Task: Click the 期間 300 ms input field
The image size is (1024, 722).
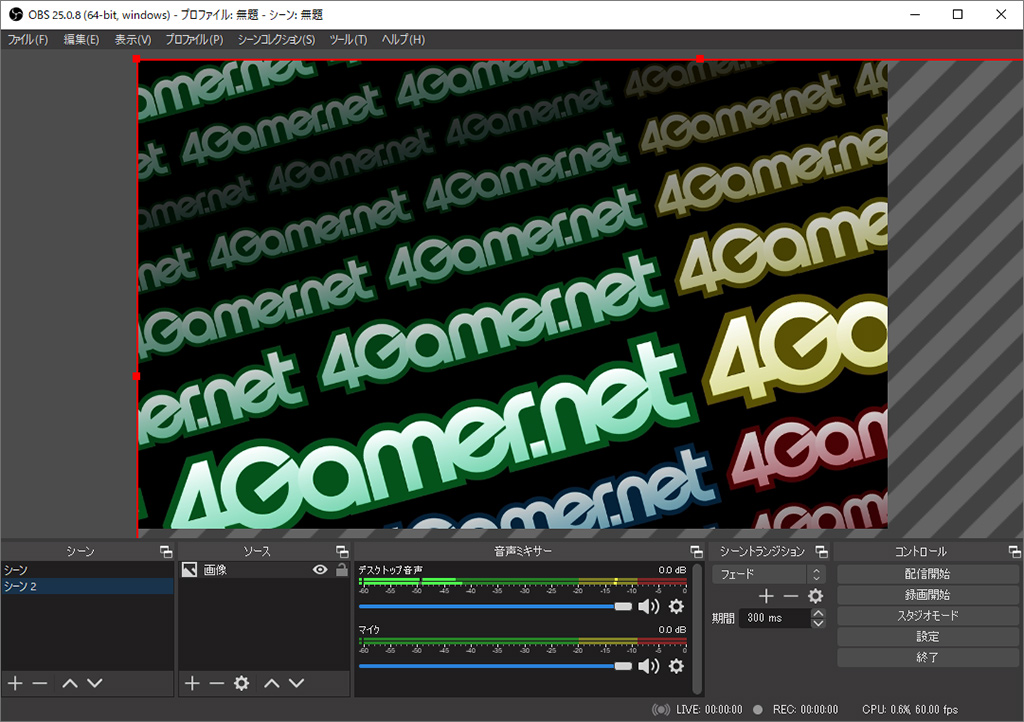Action: [775, 618]
